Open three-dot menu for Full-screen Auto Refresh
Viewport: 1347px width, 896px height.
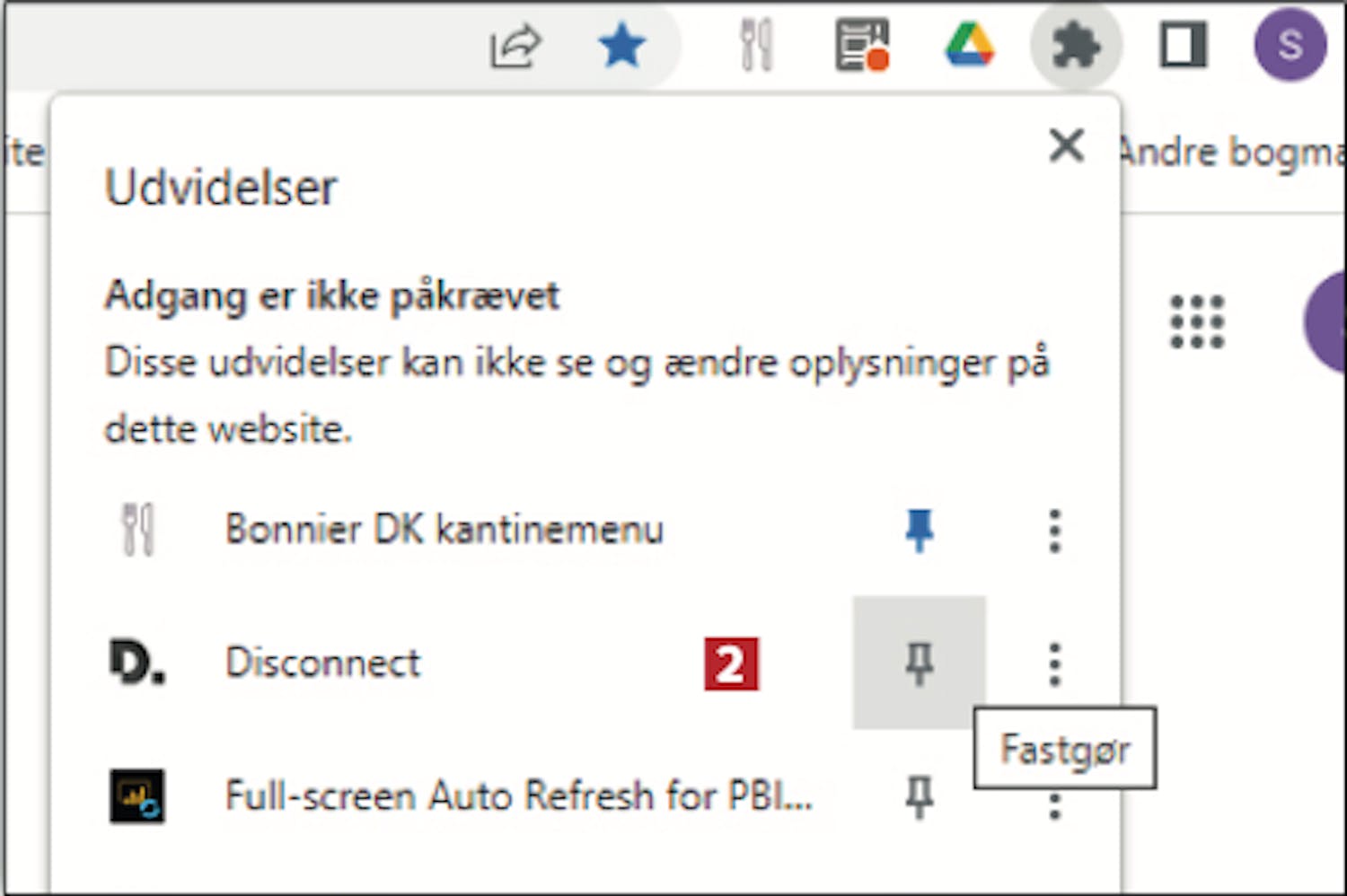(x=1055, y=804)
